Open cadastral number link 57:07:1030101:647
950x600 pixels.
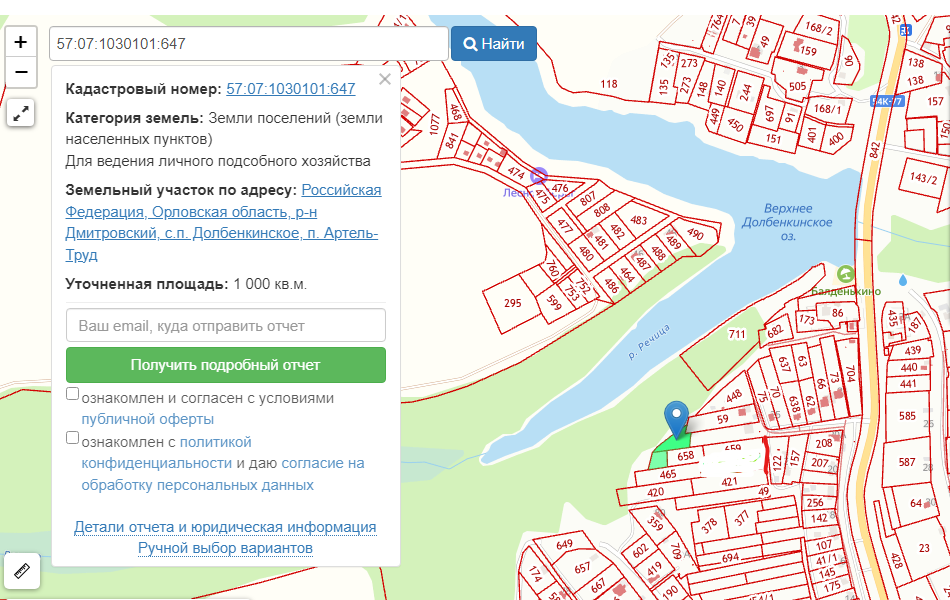pos(291,88)
